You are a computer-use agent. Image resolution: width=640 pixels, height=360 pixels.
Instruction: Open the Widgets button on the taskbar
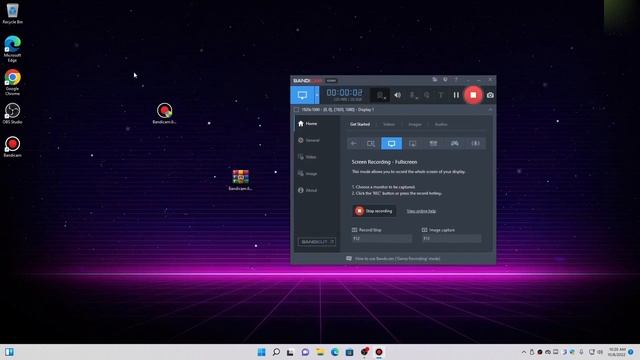pyautogui.click(x=9, y=352)
